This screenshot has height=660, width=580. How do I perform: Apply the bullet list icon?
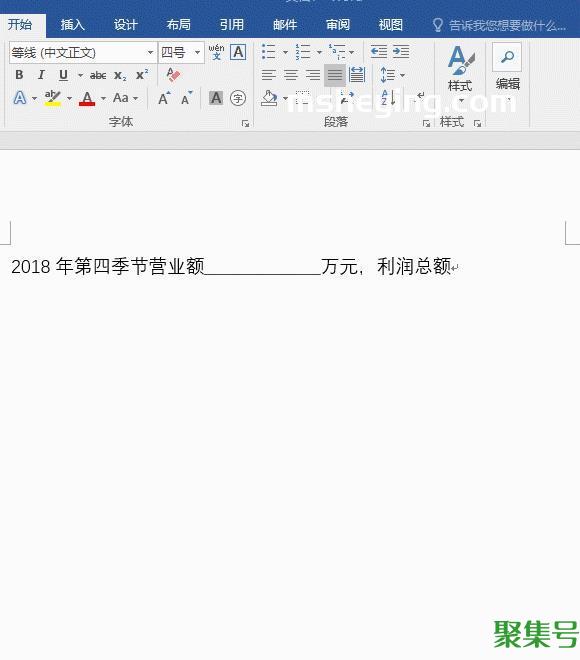[268, 52]
